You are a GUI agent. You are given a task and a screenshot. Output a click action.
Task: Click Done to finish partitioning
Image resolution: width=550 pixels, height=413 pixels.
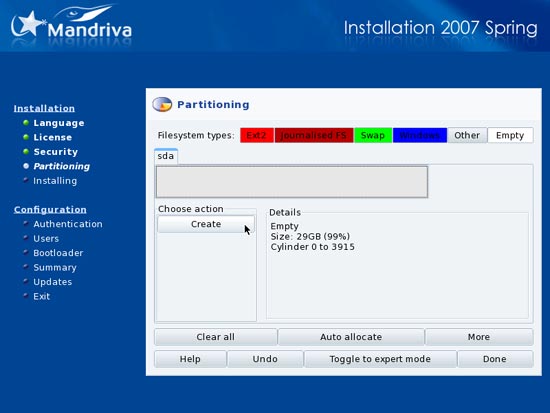pyautogui.click(x=495, y=359)
